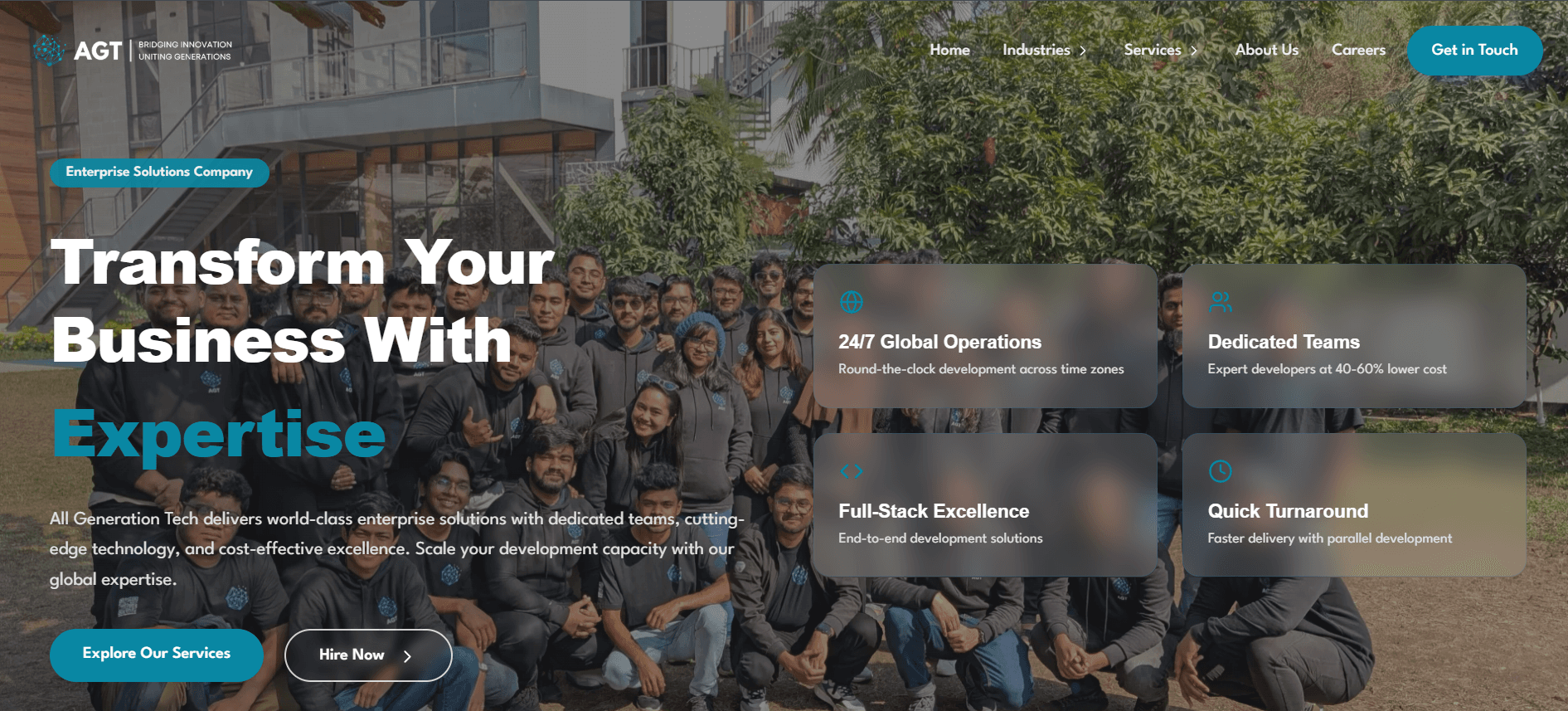This screenshot has width=1568, height=711.
Task: Open the 24/7 Global Operations card
Action: (x=985, y=336)
